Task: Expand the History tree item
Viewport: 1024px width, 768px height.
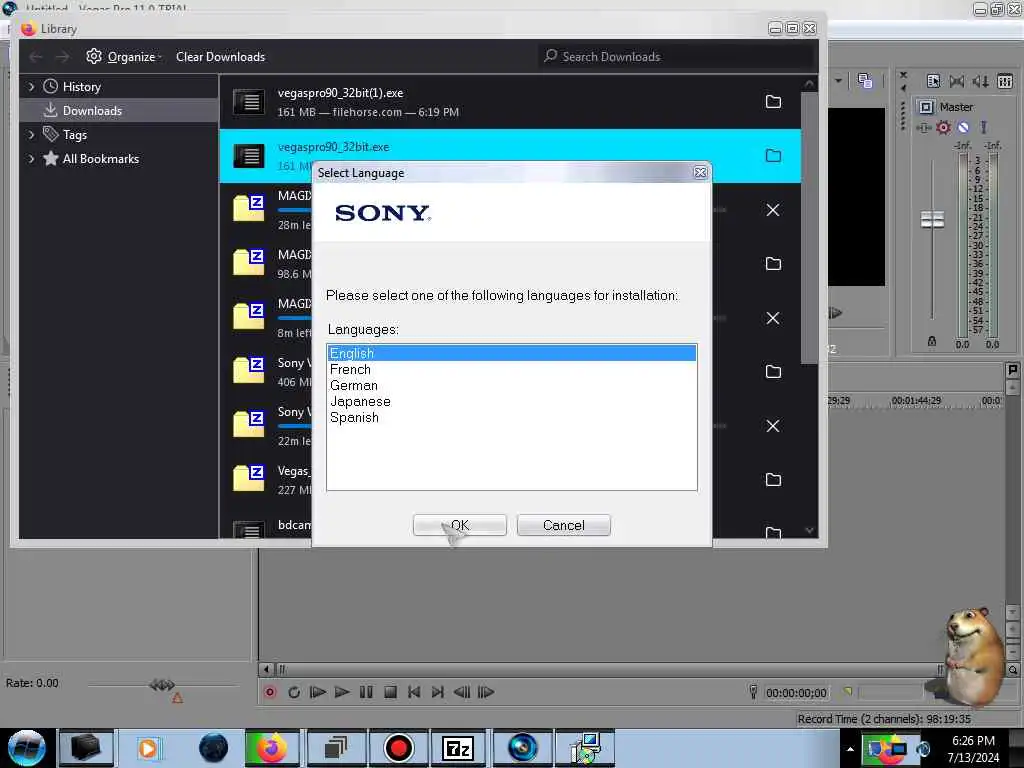Action: click(x=31, y=86)
